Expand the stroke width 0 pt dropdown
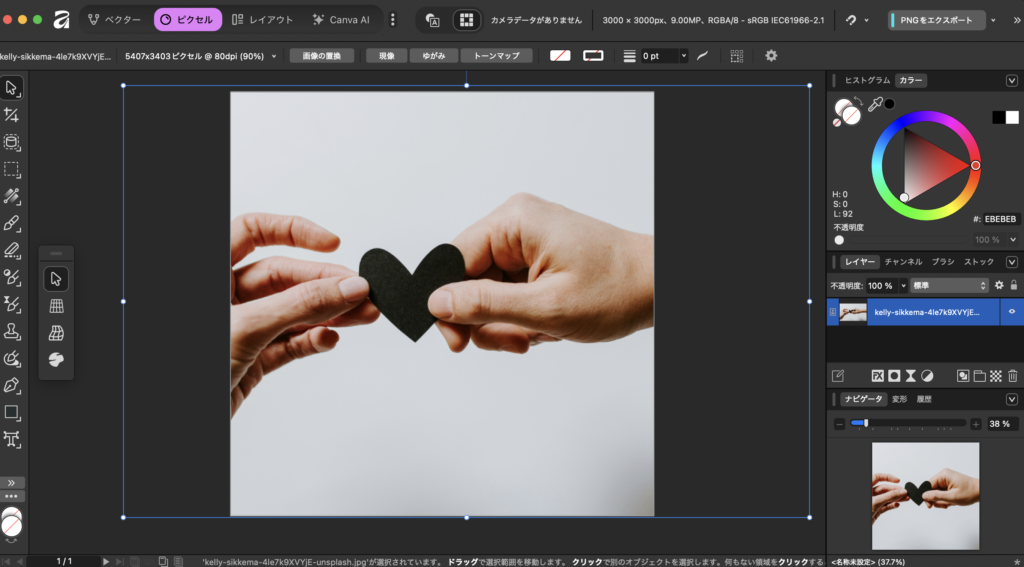 coord(684,56)
